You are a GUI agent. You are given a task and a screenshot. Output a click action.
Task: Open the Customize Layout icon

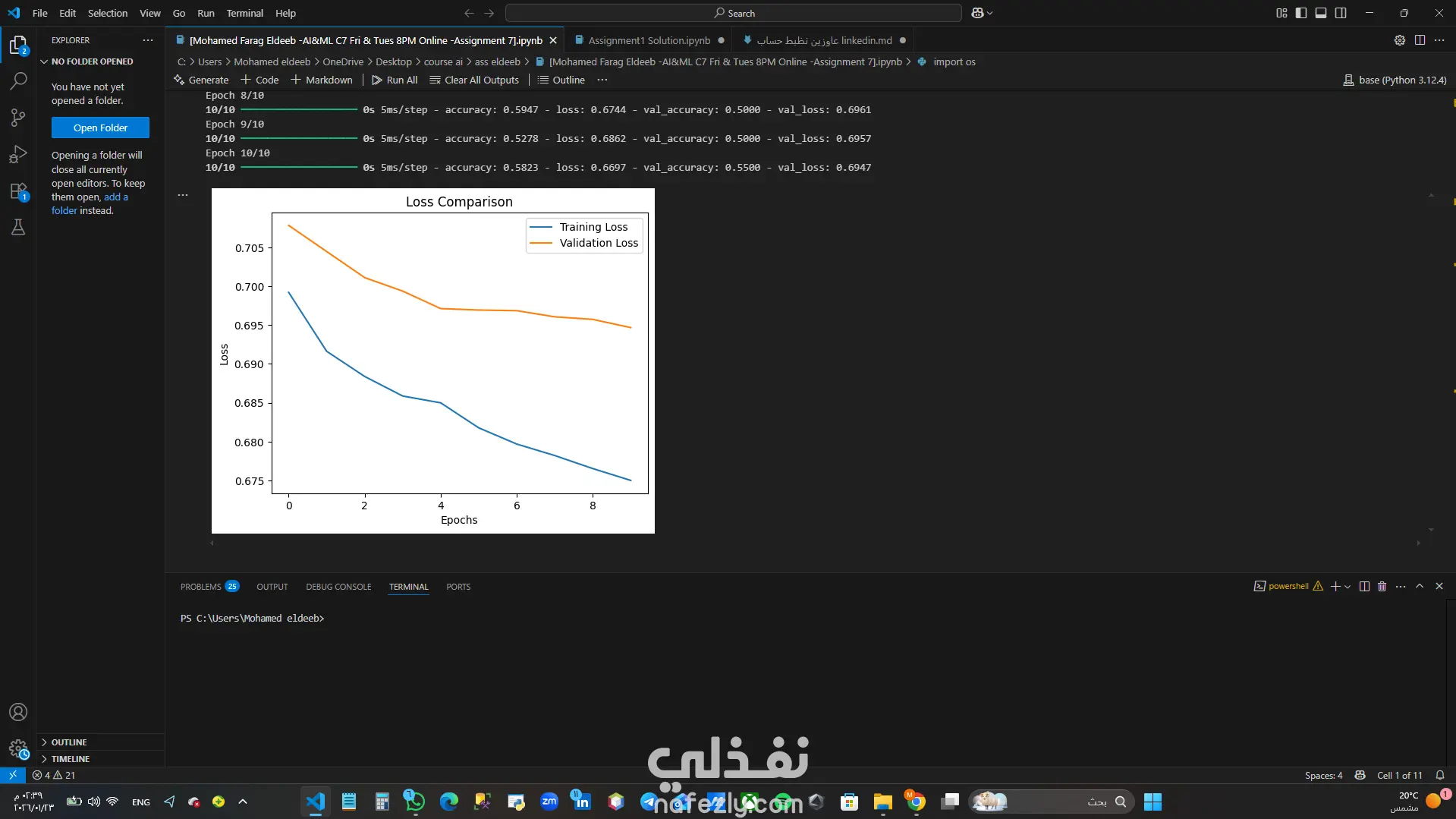coord(1281,13)
